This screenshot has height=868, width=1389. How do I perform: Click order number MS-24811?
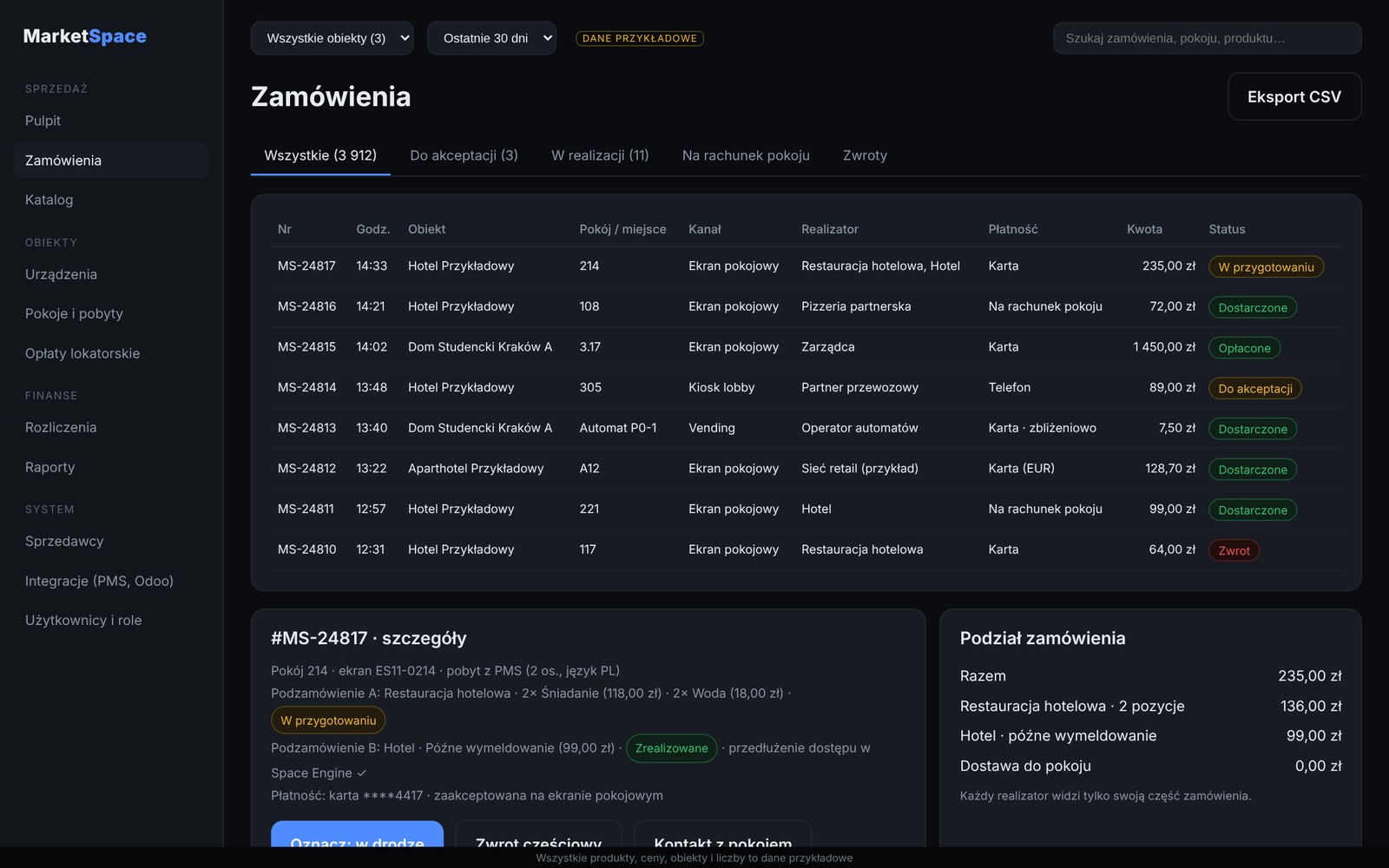(x=306, y=509)
